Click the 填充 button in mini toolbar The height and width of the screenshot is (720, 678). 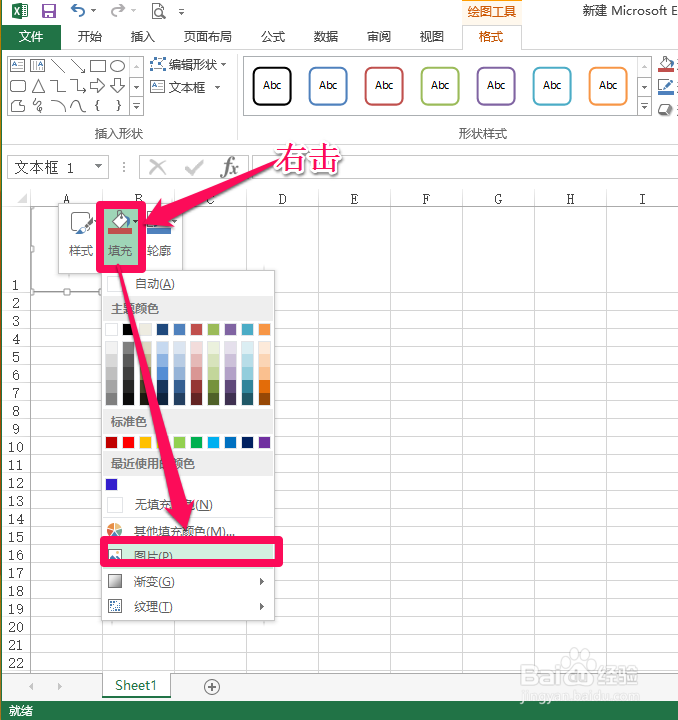tap(120, 236)
